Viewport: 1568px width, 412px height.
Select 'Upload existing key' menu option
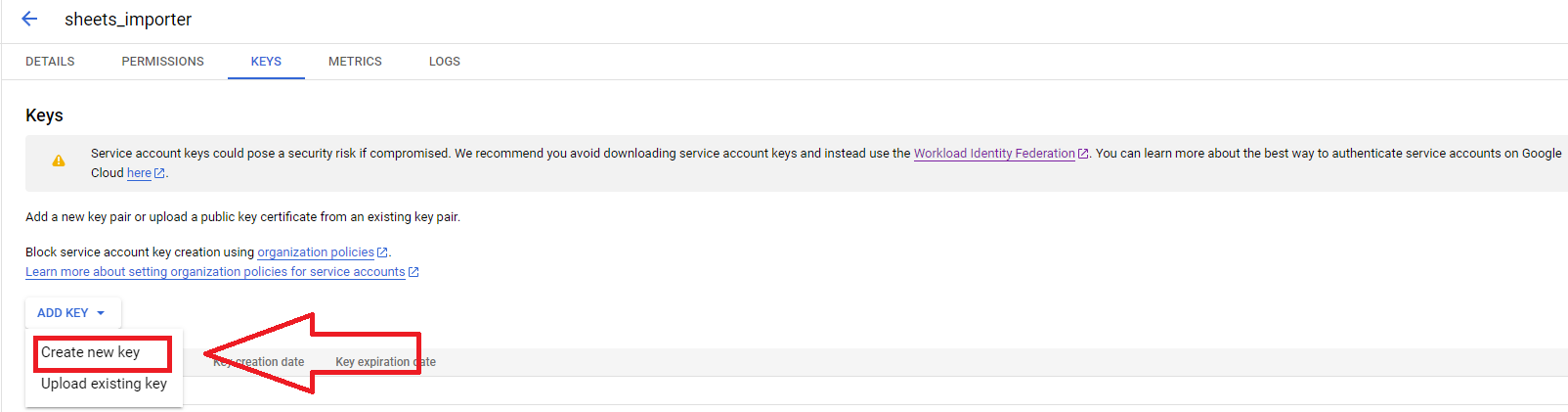tap(104, 384)
